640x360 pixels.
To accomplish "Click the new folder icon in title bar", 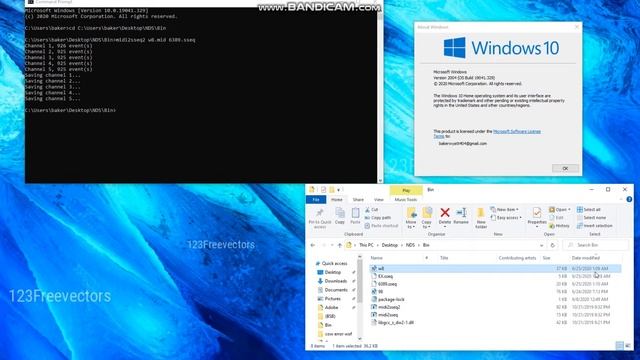I will (332, 190).
